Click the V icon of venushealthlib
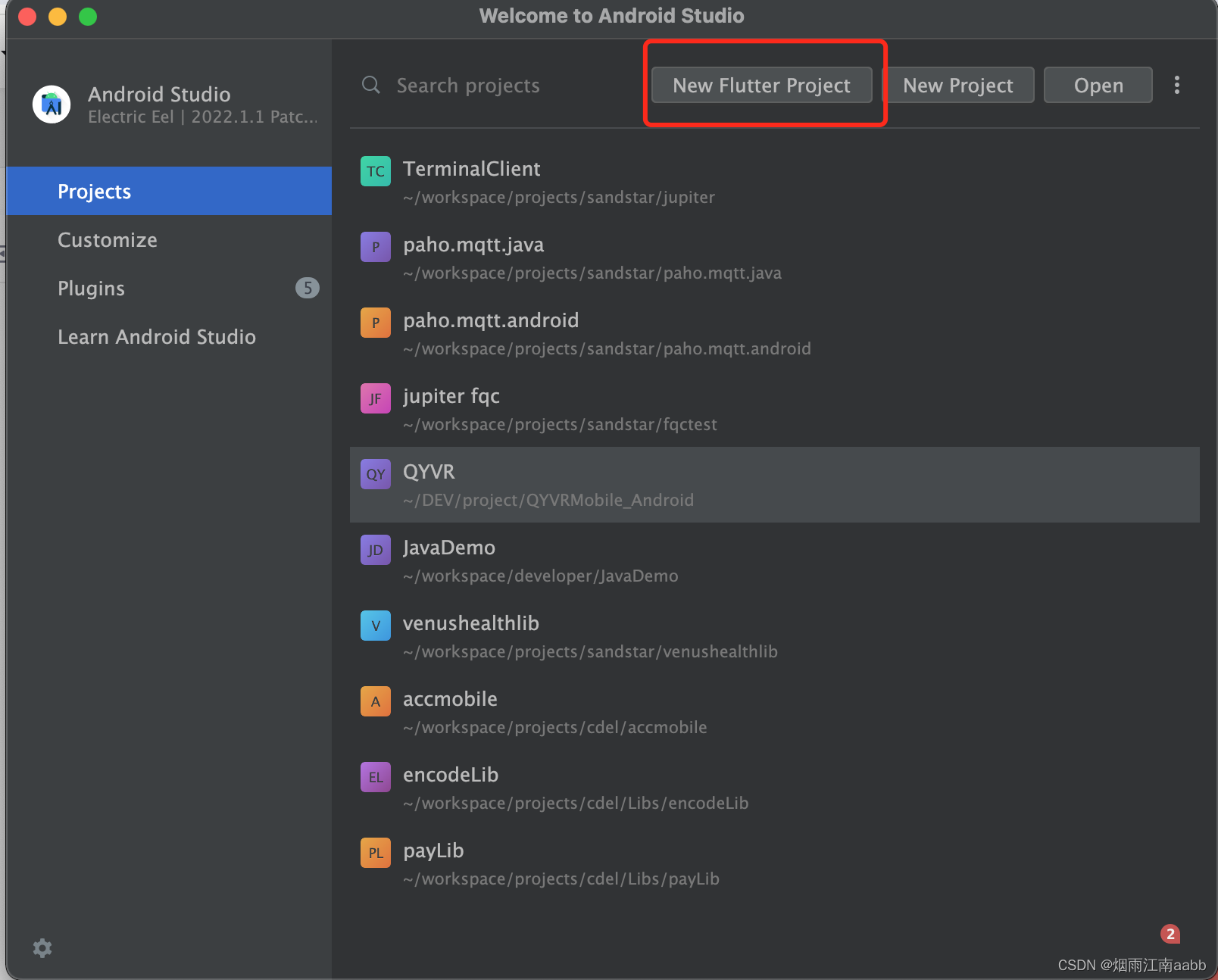This screenshot has height=980, width=1218. tap(376, 626)
